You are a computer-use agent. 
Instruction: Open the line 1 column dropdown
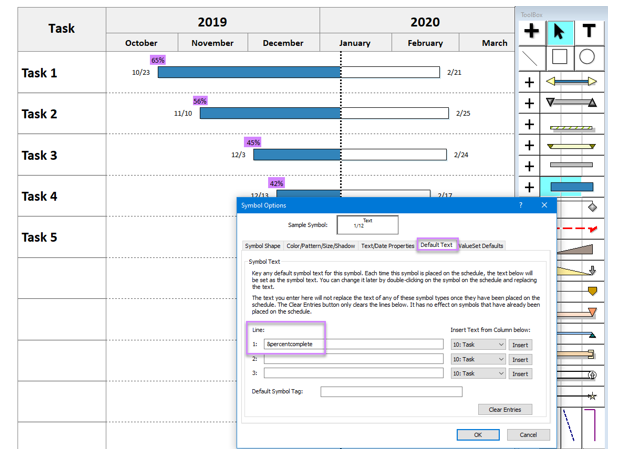(478, 345)
